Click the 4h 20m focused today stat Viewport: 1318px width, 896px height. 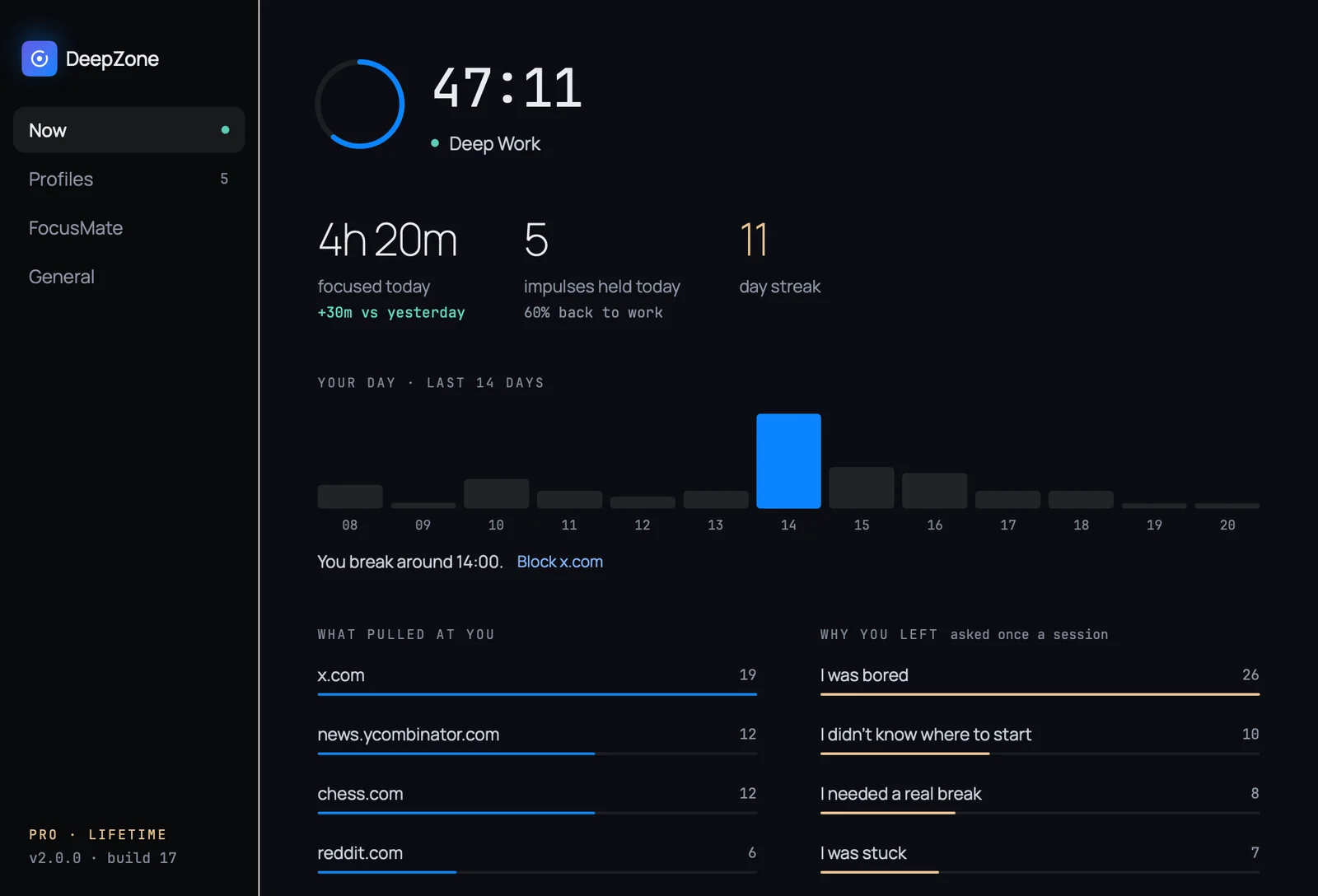[391, 270]
